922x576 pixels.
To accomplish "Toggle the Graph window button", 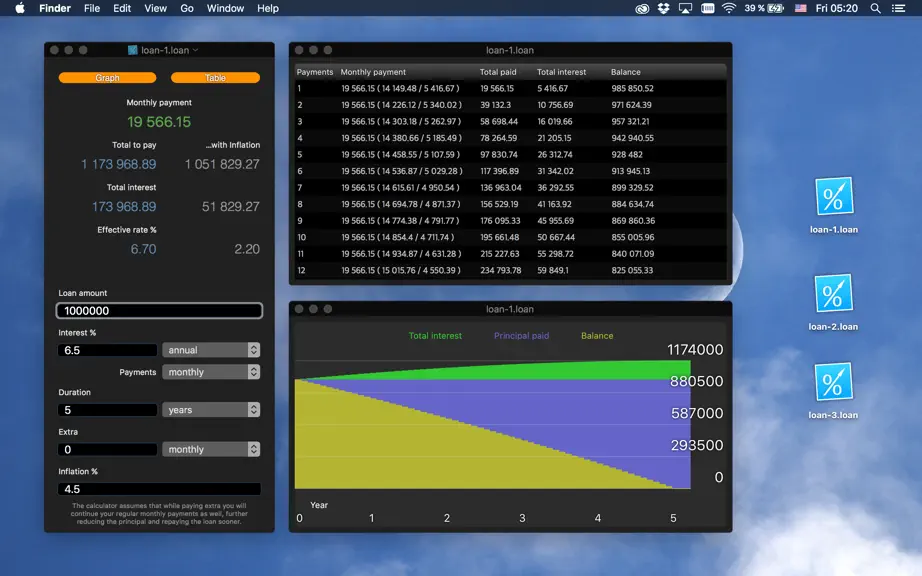I will coord(107,78).
